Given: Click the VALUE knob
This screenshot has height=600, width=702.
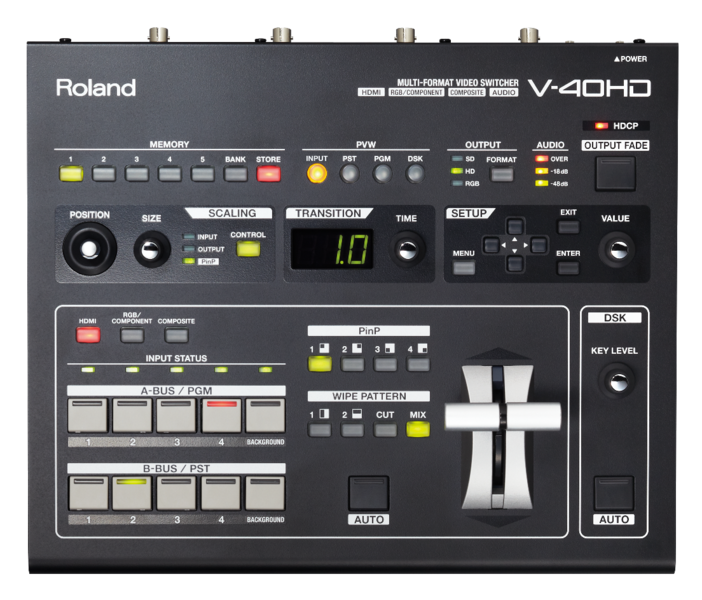Looking at the screenshot, I should point(618,249).
